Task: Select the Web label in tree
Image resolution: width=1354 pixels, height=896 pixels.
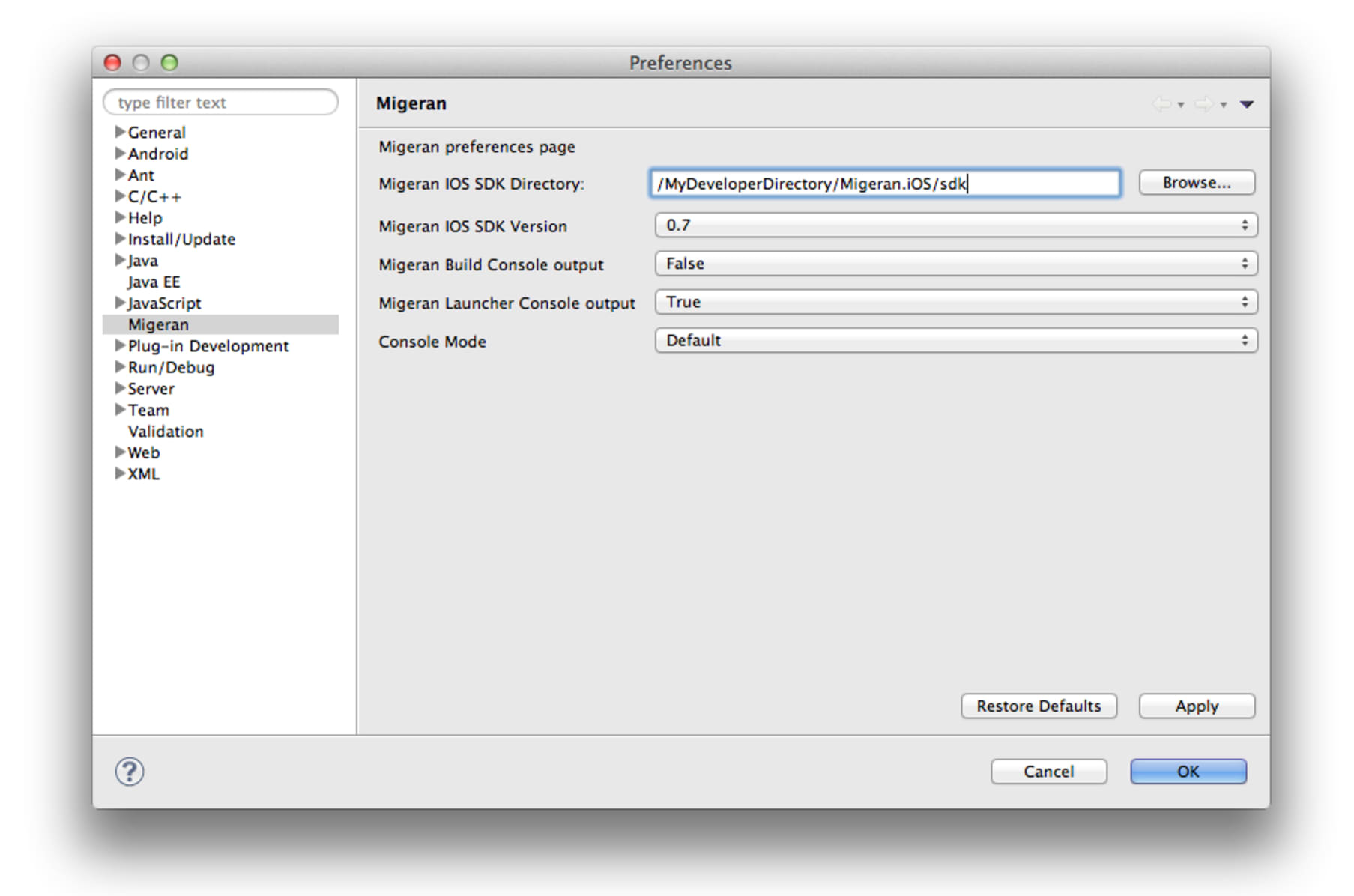Action: click(x=143, y=452)
